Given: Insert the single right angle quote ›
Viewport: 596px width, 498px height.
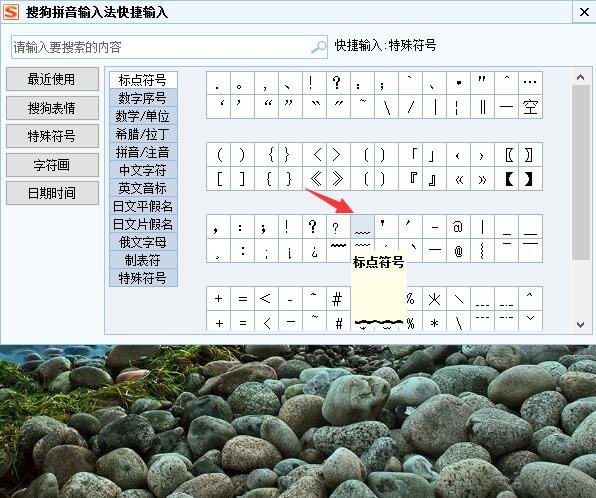Looking at the screenshot, I should click(x=482, y=154).
